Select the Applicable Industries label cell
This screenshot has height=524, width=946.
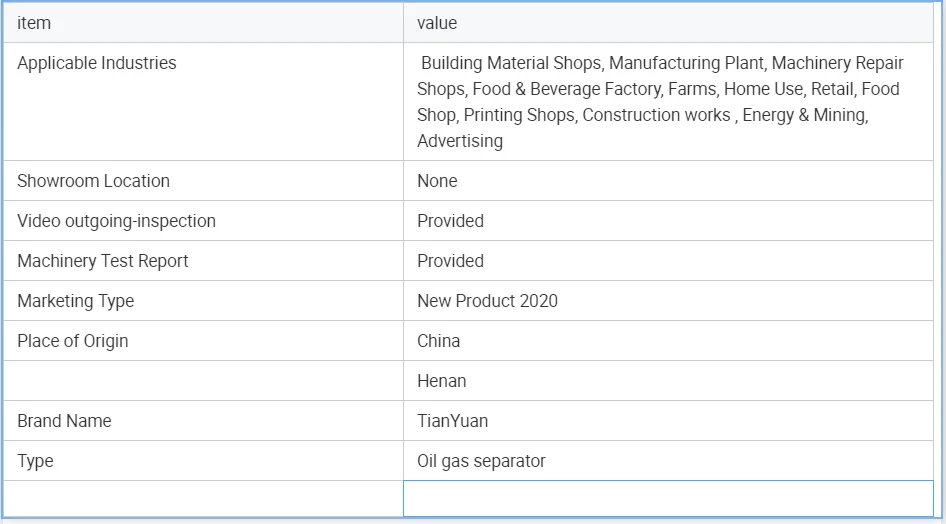[x=97, y=63]
